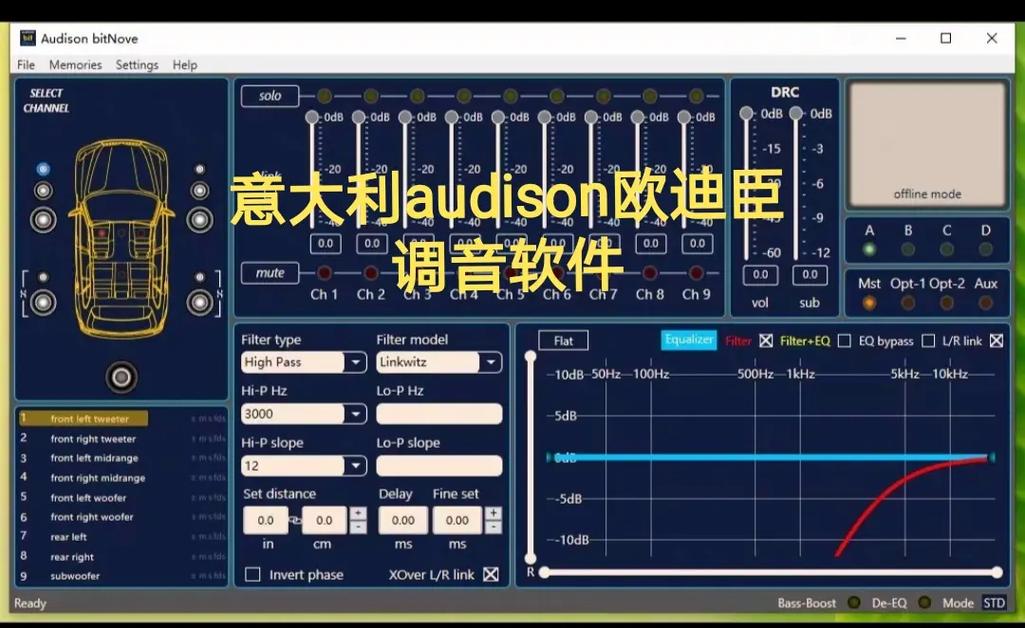
Task: Click the Flat EQ button
Action: tap(563, 340)
